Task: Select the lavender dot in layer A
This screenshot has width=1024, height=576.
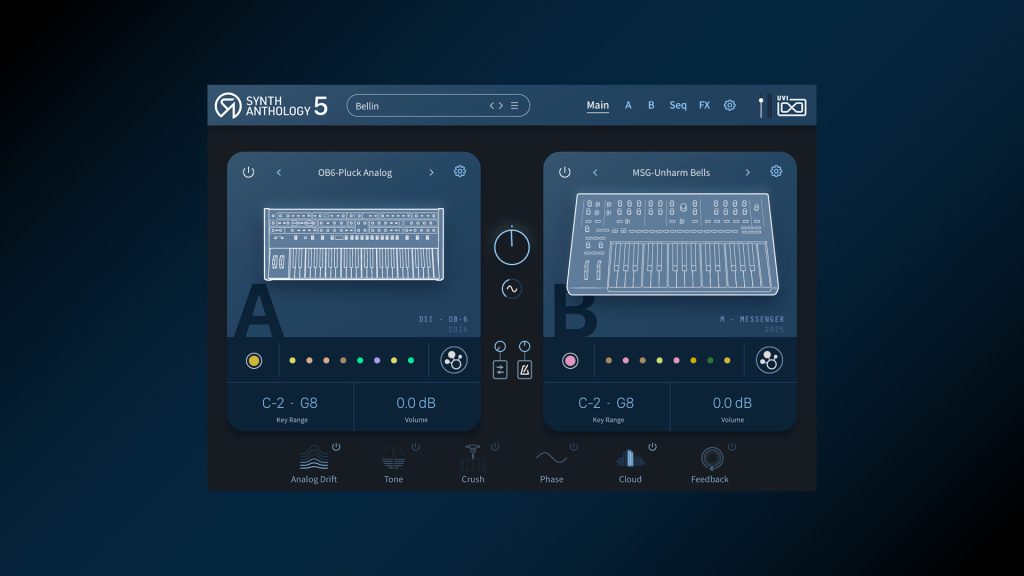Action: [377, 360]
